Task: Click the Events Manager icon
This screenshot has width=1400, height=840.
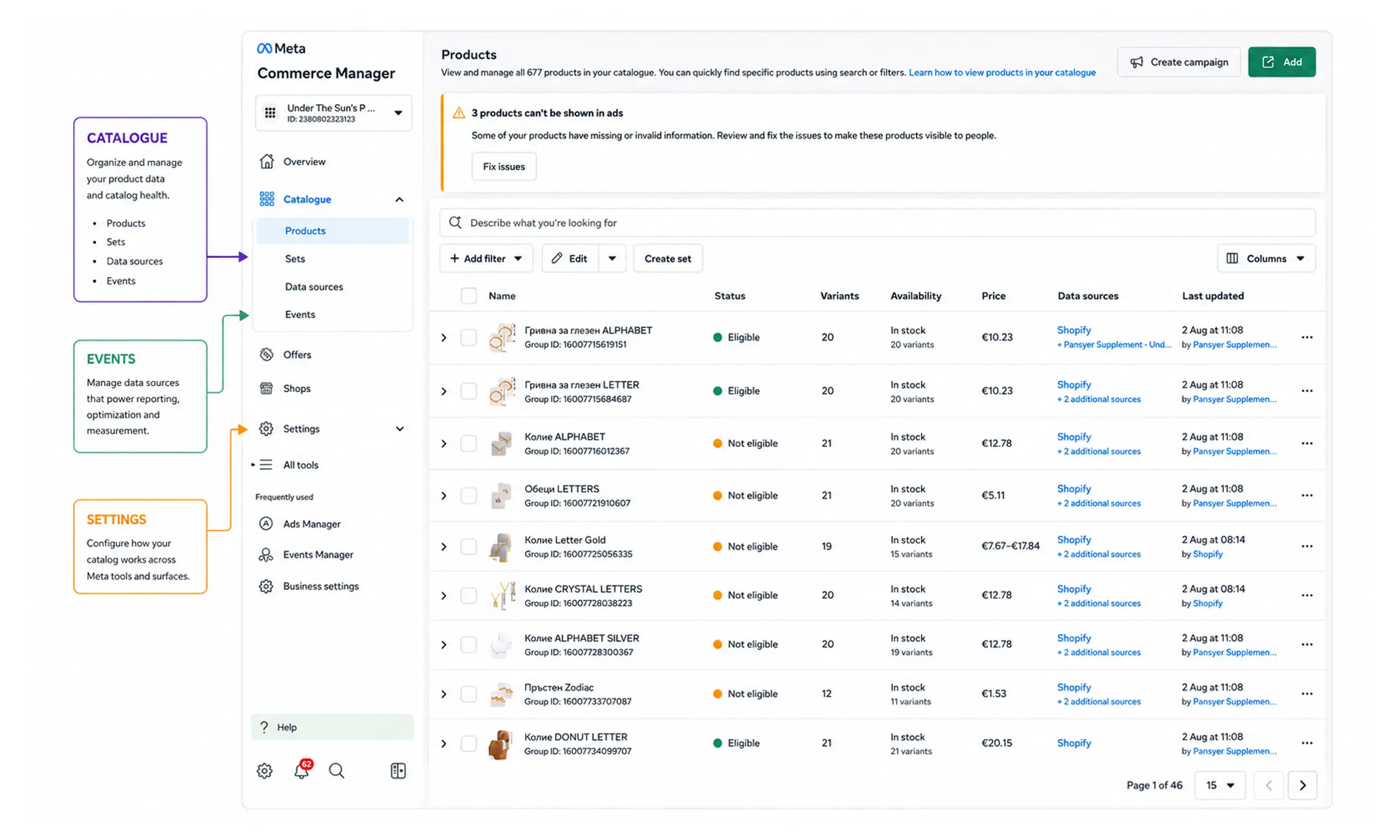Action: click(x=266, y=555)
